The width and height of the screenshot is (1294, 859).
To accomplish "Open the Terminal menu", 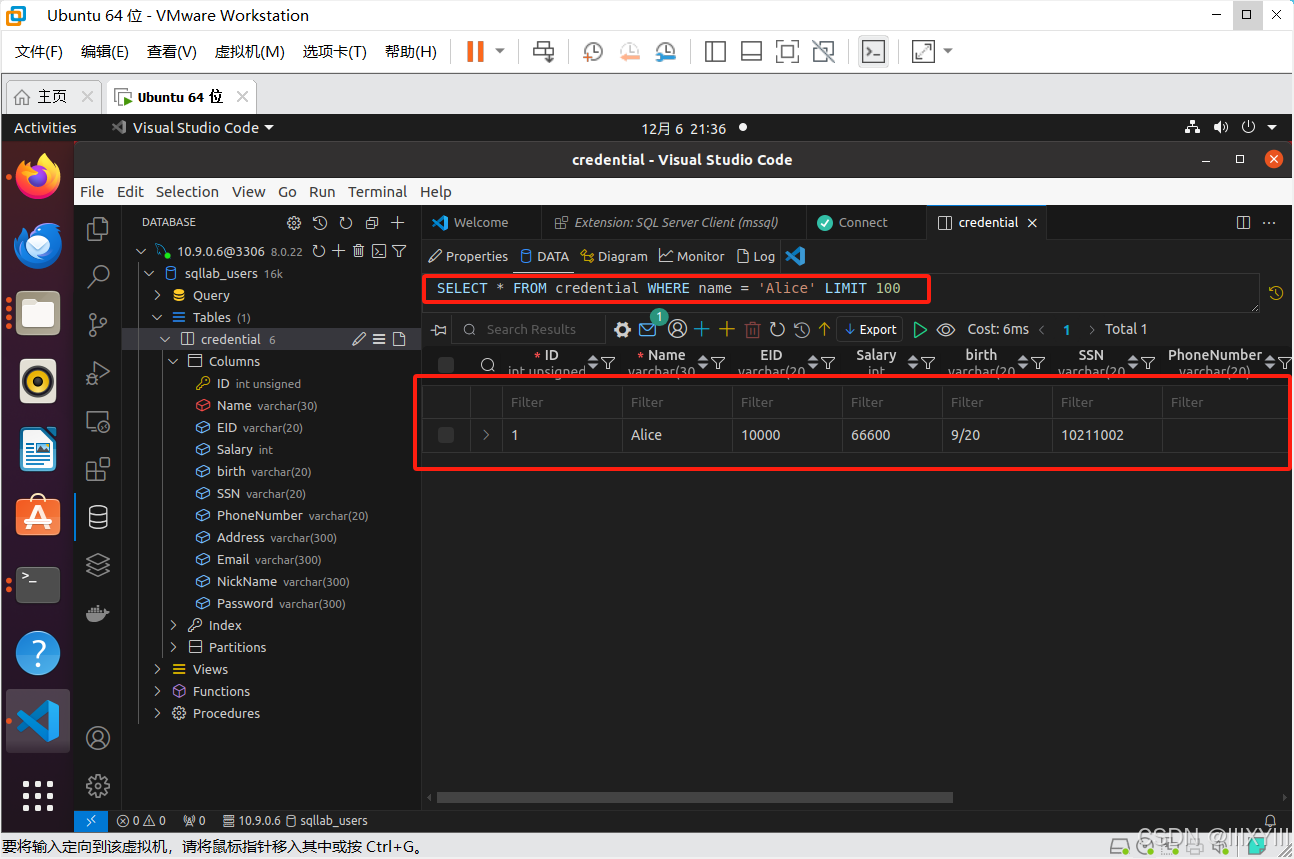I will (377, 191).
